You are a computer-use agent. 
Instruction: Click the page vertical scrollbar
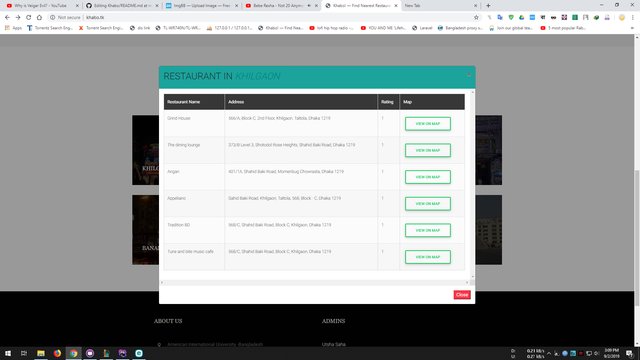(637, 238)
